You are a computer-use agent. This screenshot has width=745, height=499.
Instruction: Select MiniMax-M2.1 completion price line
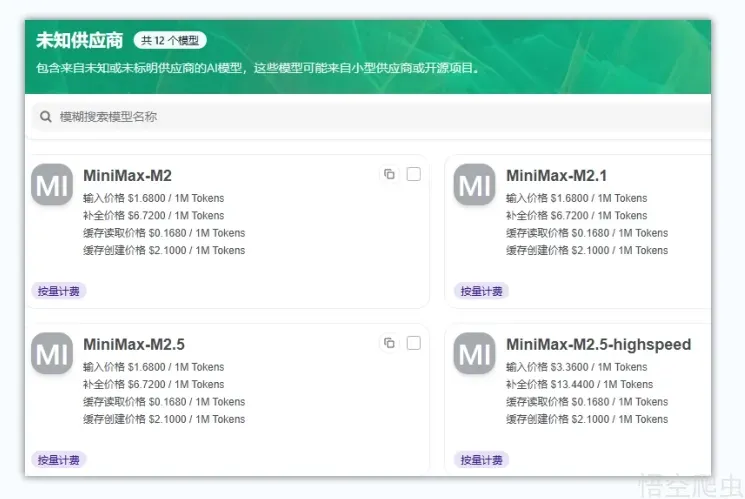(576, 216)
